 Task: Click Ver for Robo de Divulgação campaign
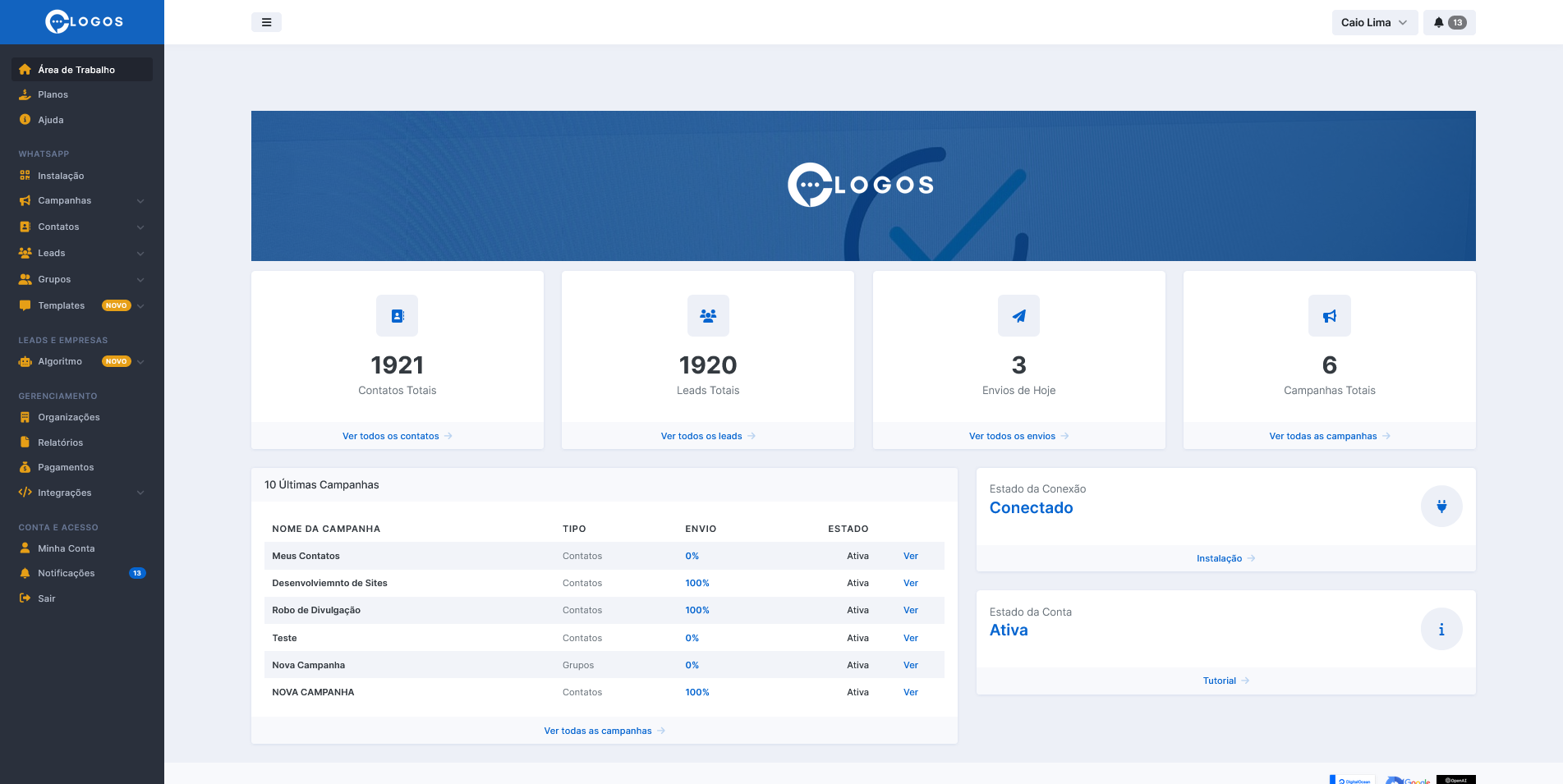click(x=911, y=610)
